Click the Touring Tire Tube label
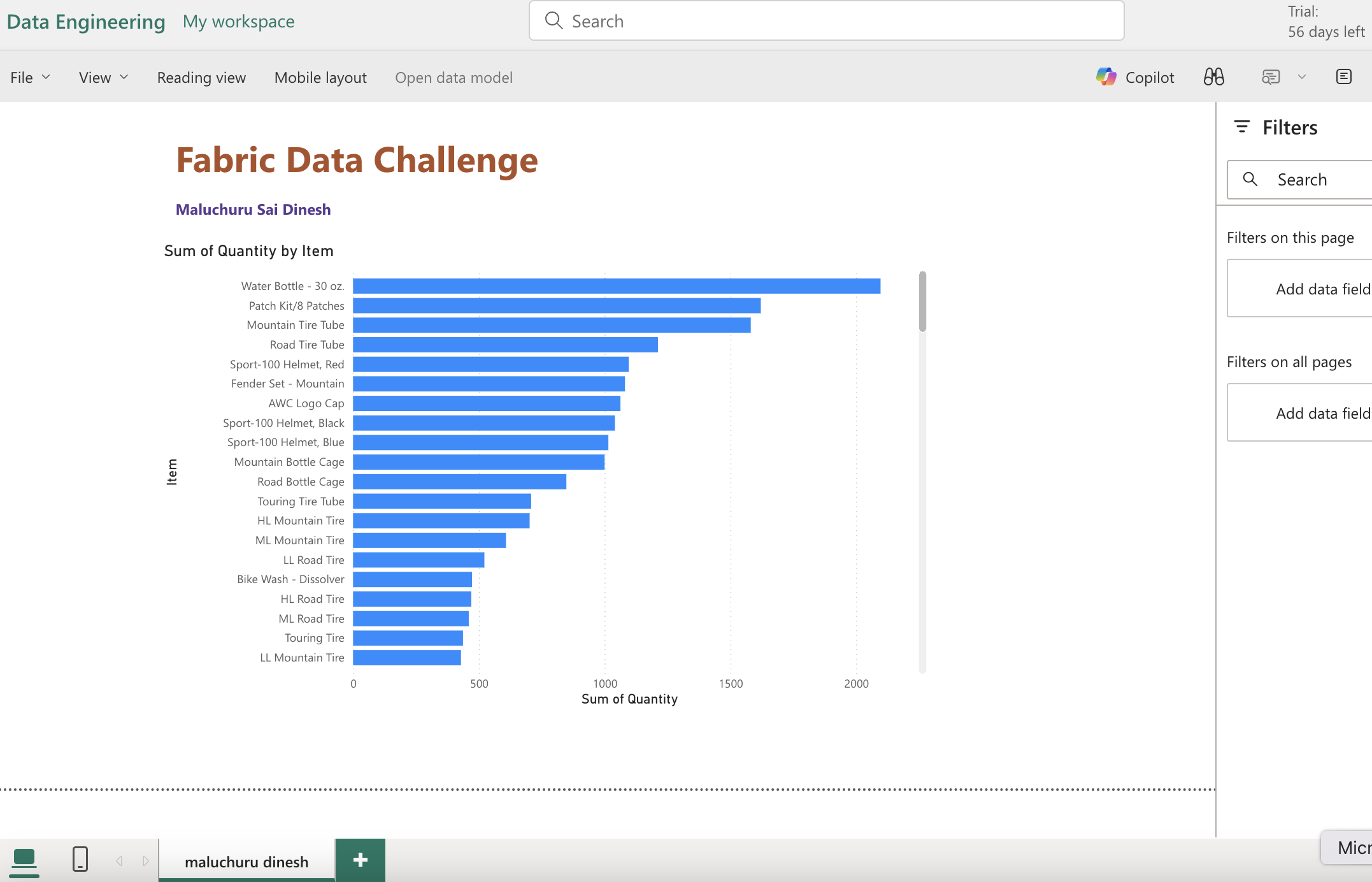Viewport: 1372px width, 882px height. click(x=301, y=502)
